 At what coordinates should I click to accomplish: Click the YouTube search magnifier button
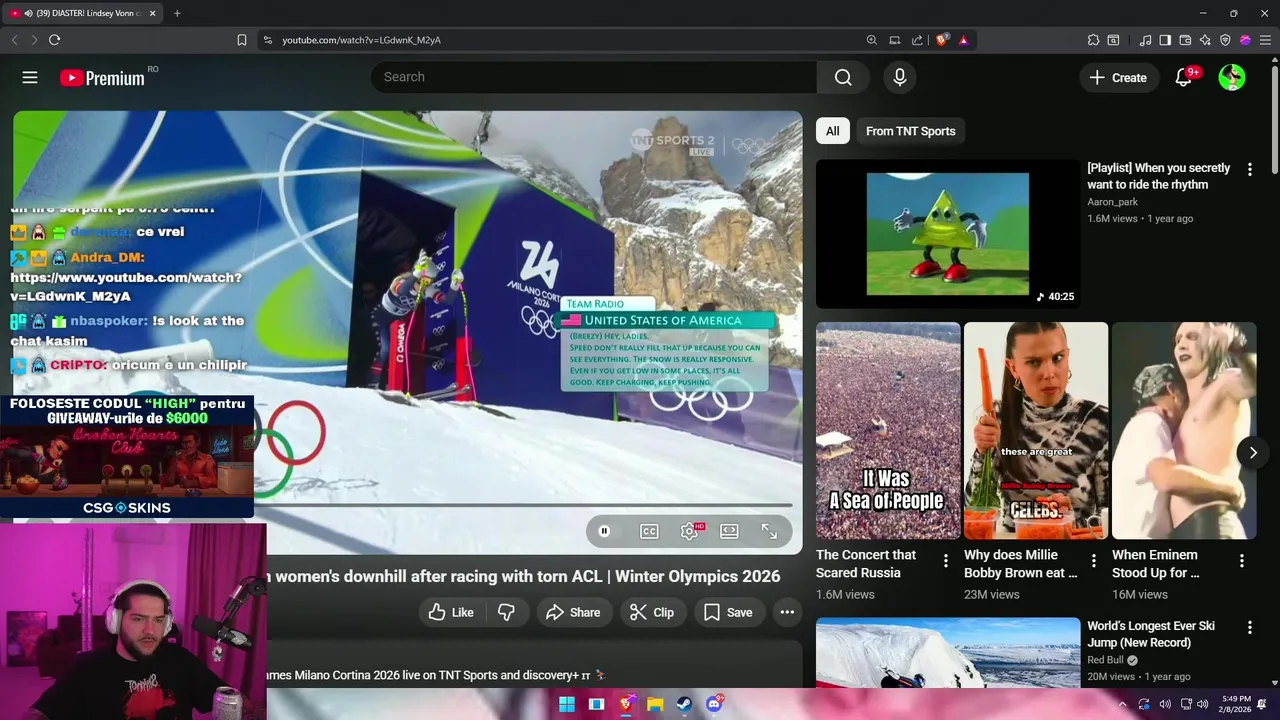(x=843, y=77)
